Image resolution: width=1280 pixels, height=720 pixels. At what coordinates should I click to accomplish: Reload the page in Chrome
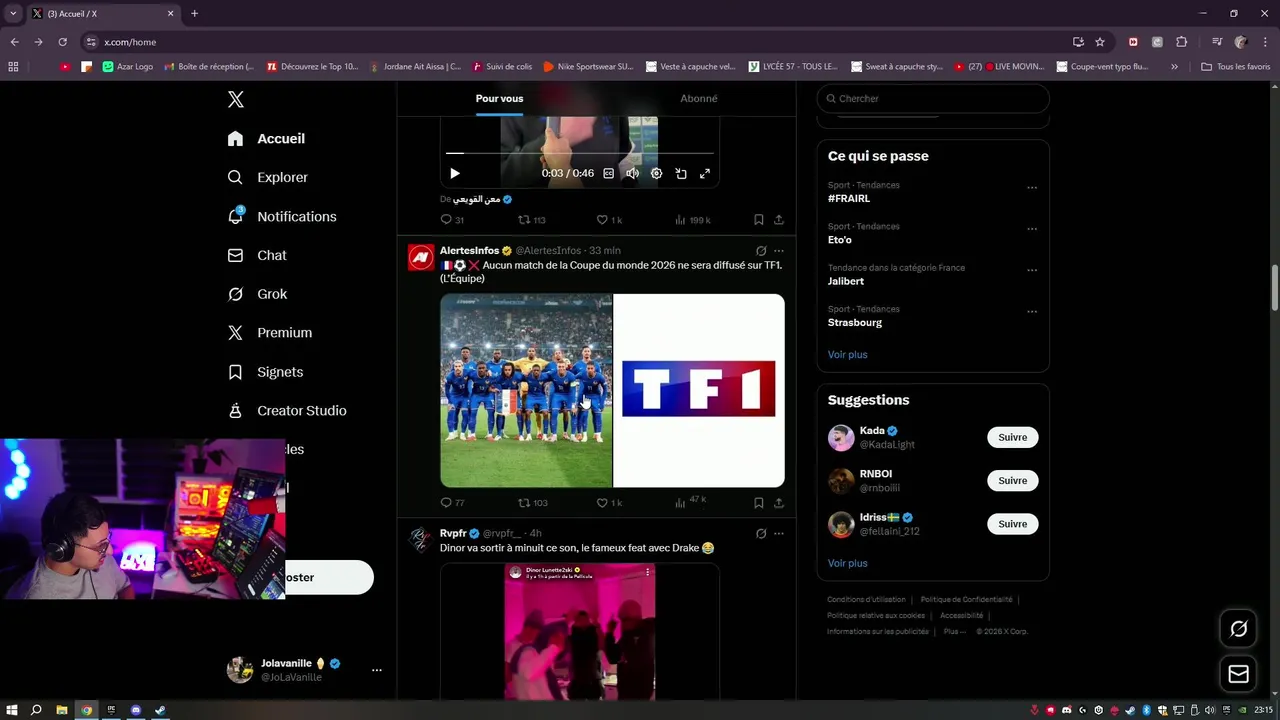pos(62,42)
